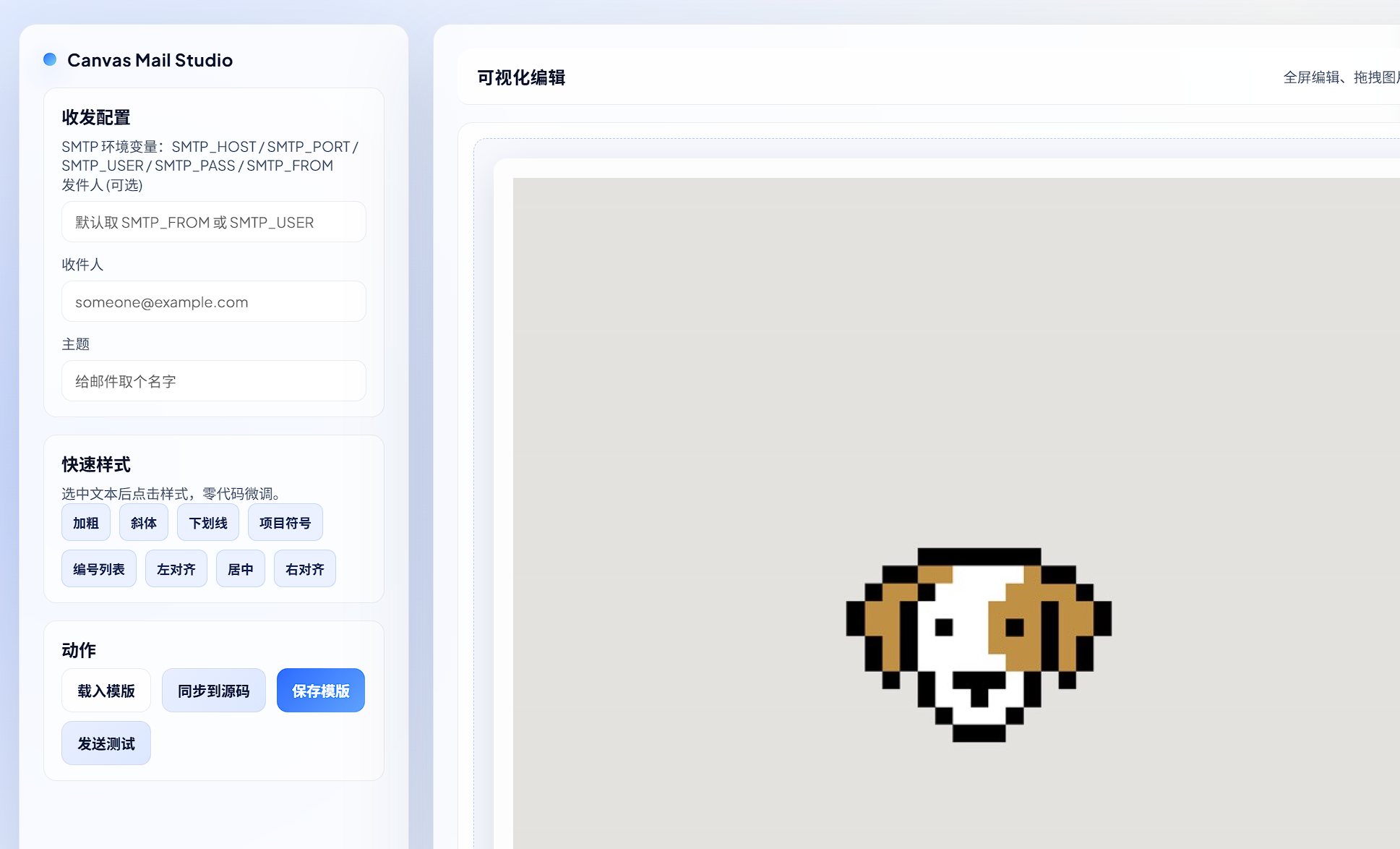
Task: Send a test with 发送测试
Action: coord(106,743)
